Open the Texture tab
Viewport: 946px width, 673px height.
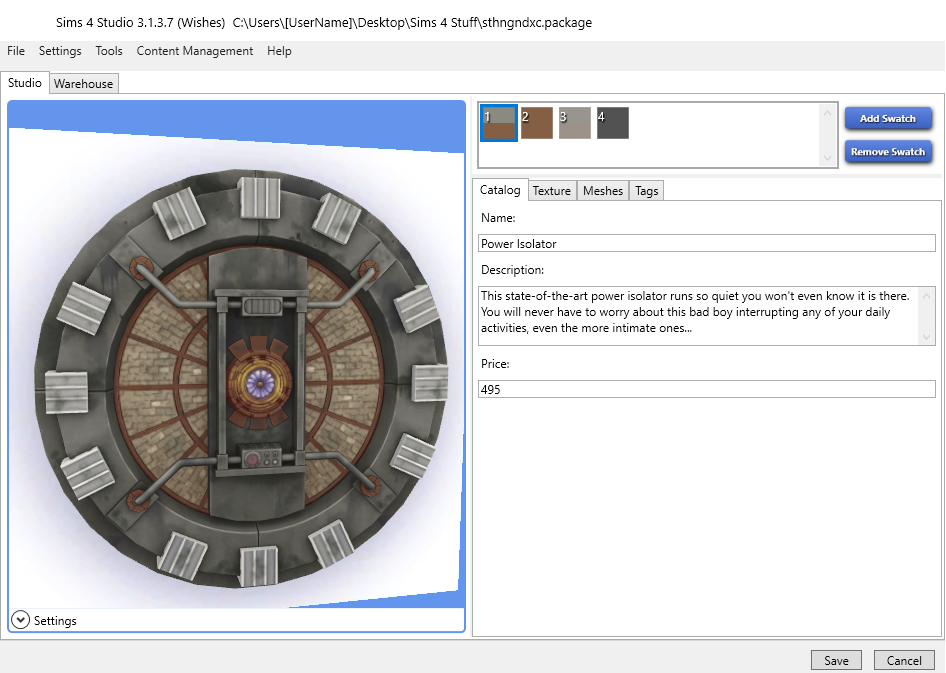point(552,191)
